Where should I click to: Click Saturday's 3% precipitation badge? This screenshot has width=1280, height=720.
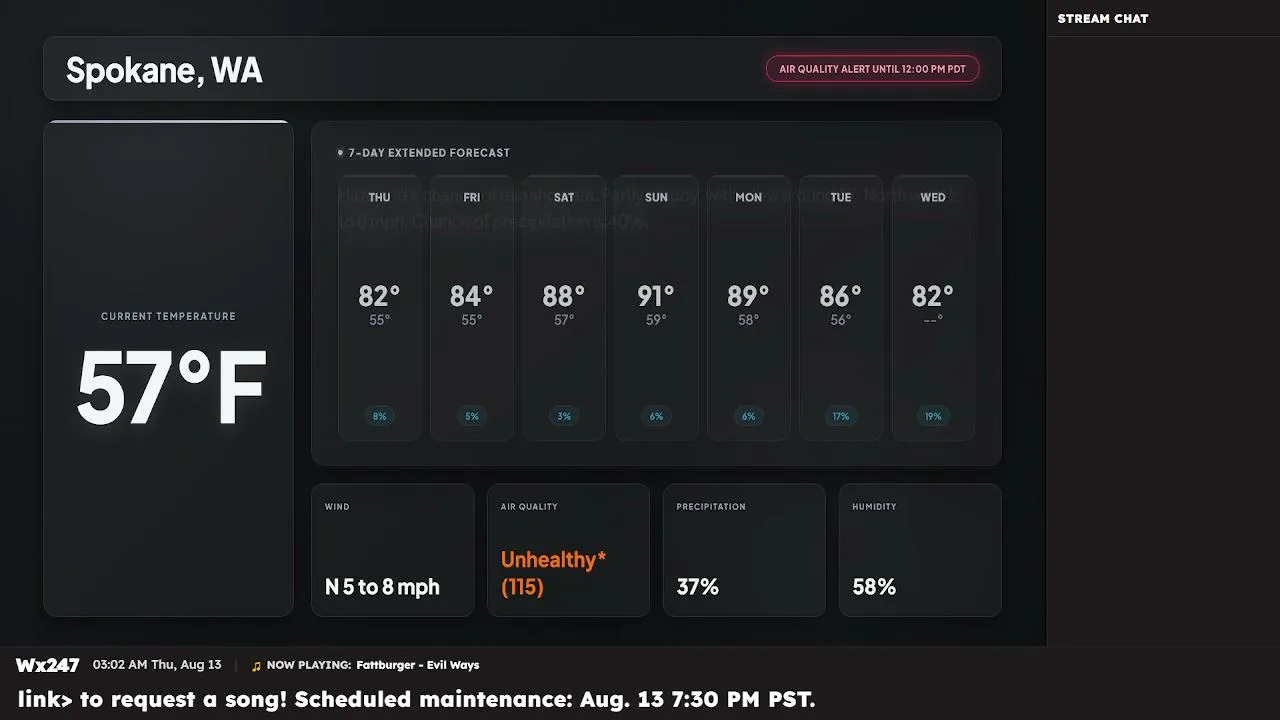(564, 416)
